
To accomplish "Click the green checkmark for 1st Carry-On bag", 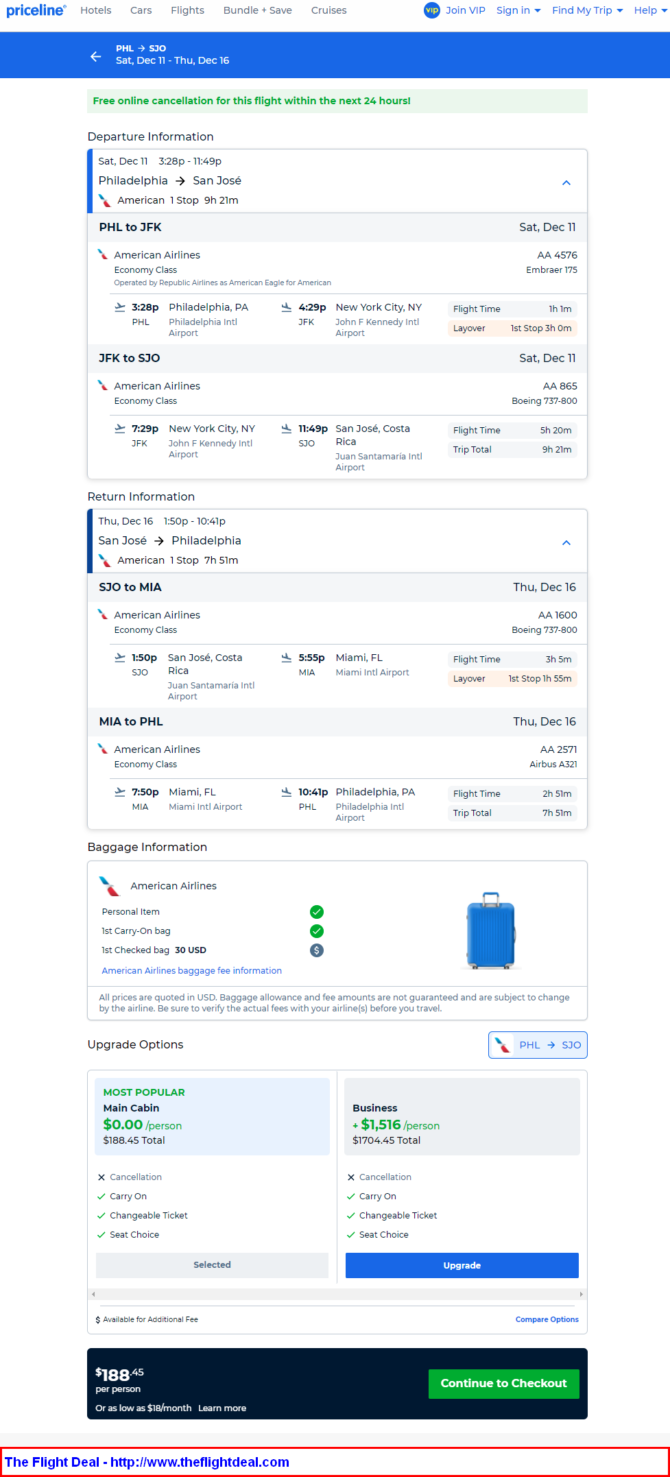I will [x=316, y=931].
